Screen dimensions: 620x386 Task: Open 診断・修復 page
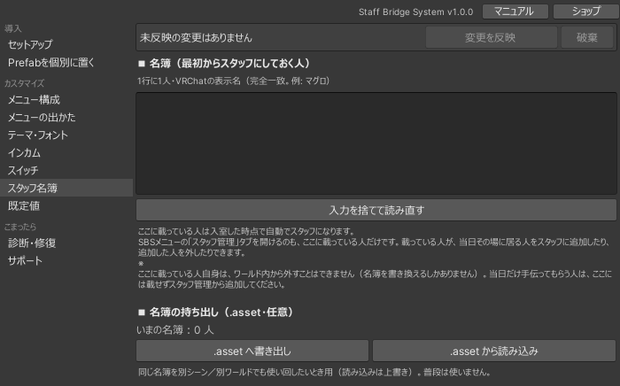coord(66,243)
